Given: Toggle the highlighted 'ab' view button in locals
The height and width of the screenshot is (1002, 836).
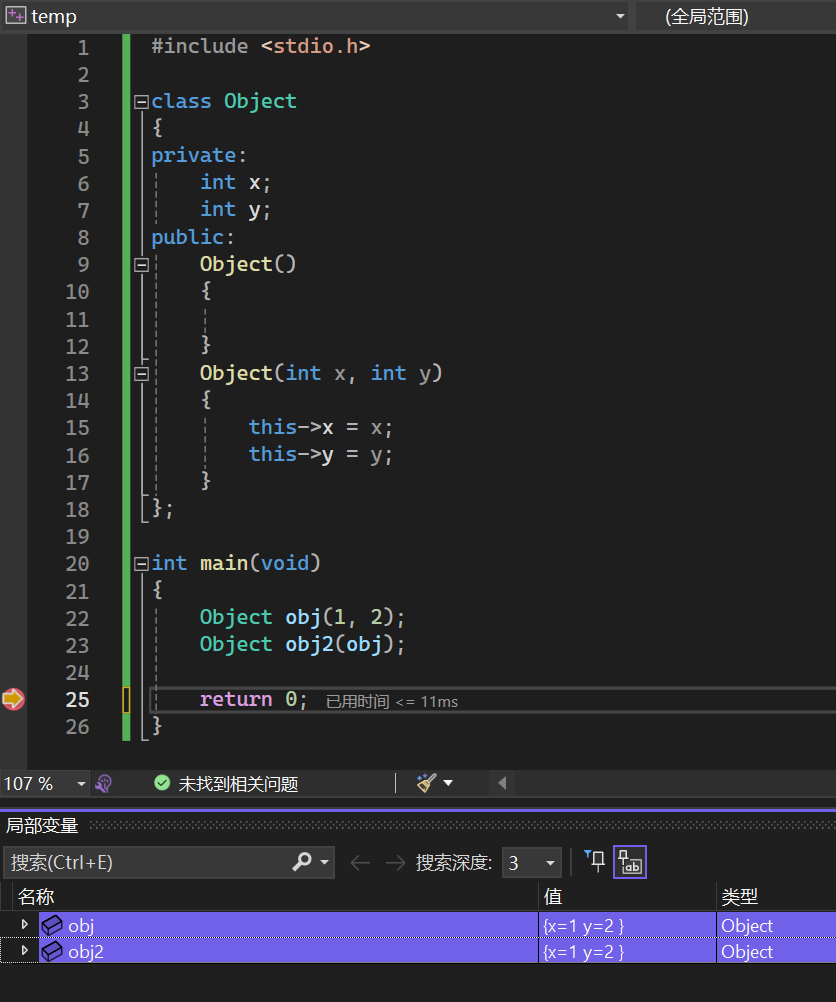Looking at the screenshot, I should 630,862.
